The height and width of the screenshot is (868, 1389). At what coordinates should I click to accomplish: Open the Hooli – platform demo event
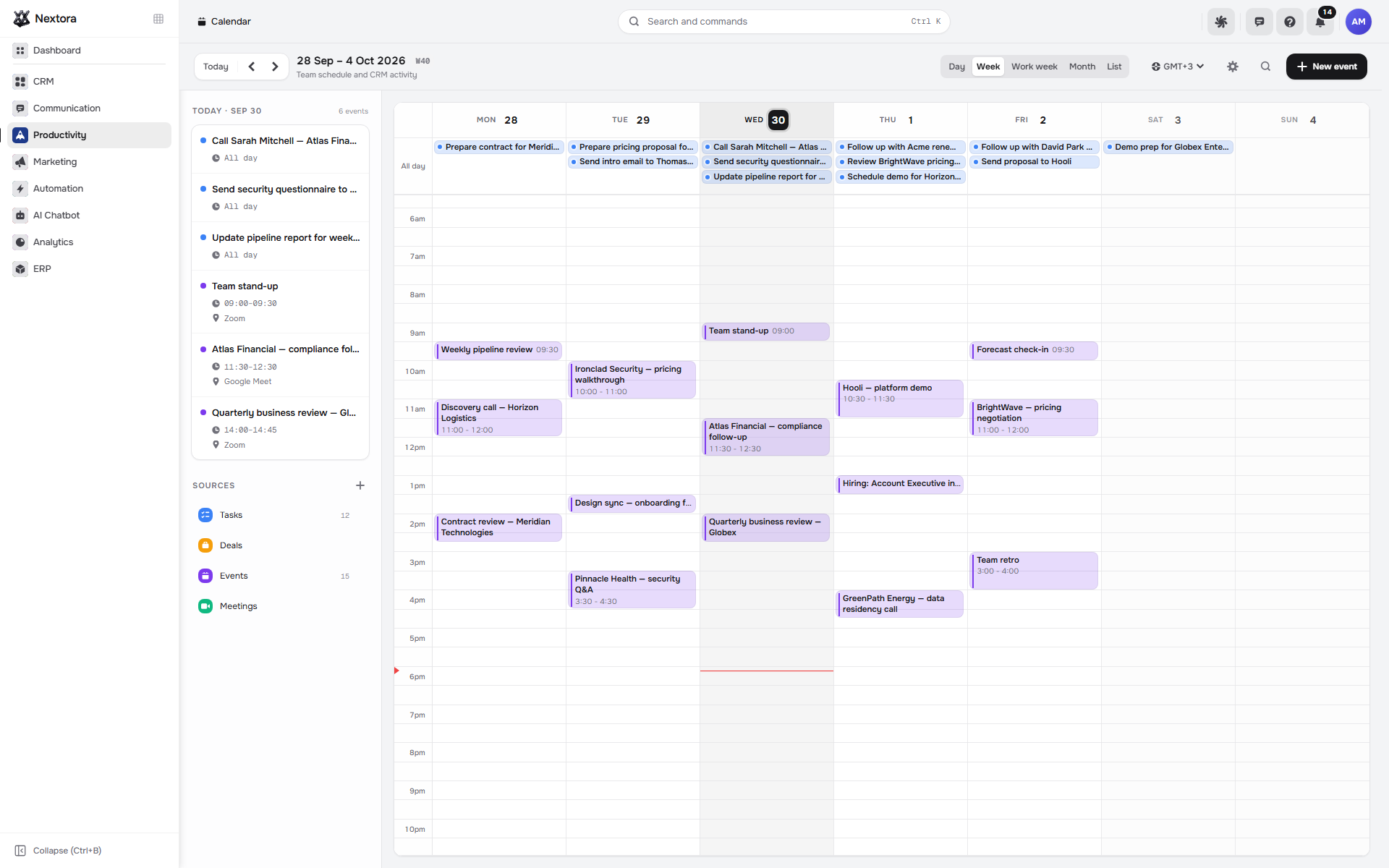click(900, 399)
